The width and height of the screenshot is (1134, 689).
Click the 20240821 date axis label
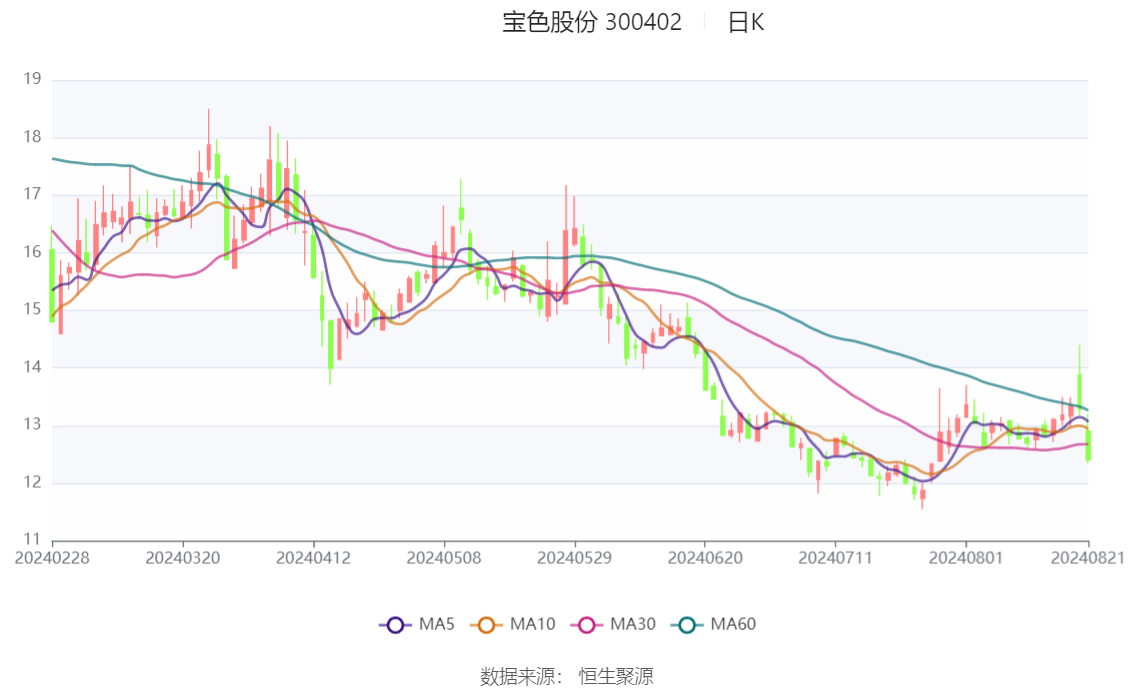pos(1088,558)
